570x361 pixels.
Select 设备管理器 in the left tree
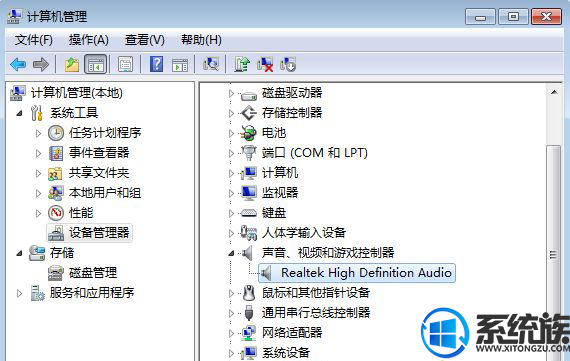89,233
